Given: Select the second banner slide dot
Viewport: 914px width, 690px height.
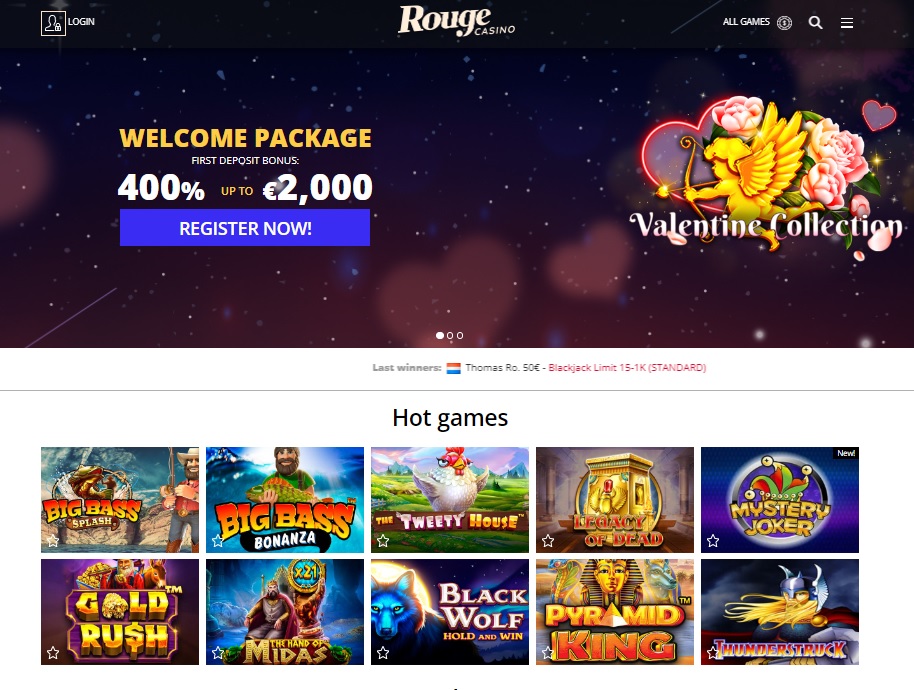Looking at the screenshot, I should (450, 336).
